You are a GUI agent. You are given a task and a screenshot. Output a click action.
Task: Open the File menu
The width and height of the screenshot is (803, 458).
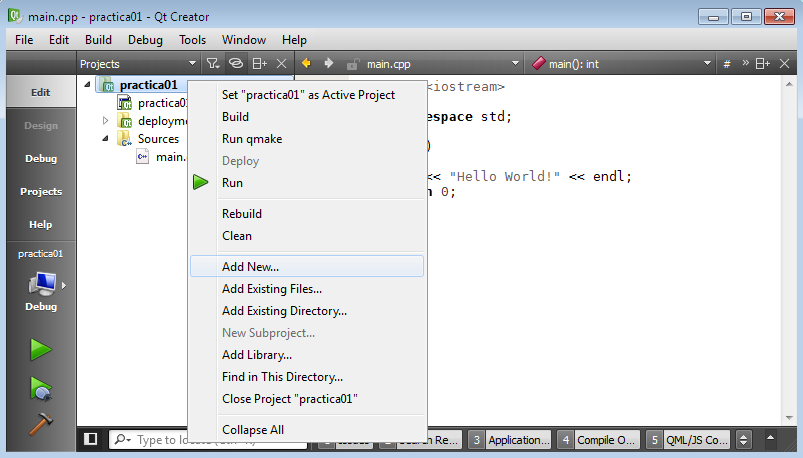tap(24, 39)
